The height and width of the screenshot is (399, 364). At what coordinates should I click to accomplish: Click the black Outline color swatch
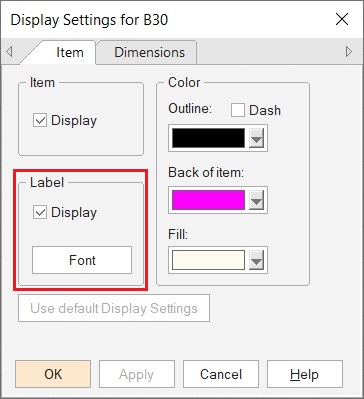click(208, 138)
